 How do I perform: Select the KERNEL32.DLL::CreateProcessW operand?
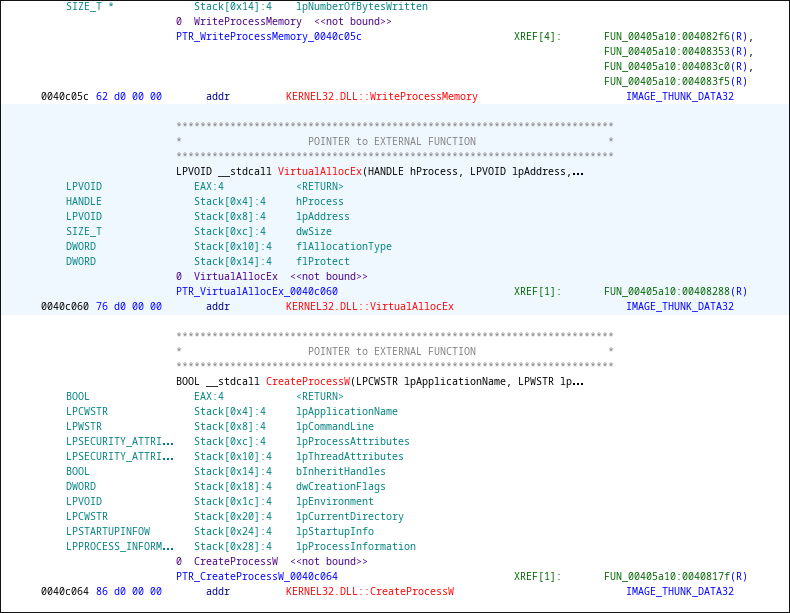click(x=369, y=592)
